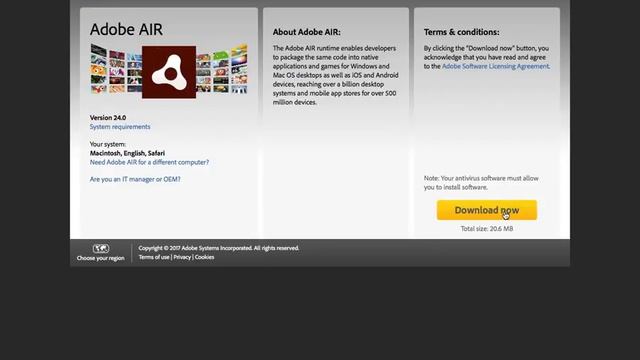Click the Copyright 2017 Adobe Systems text
The width and height of the screenshot is (640, 360).
219,248
